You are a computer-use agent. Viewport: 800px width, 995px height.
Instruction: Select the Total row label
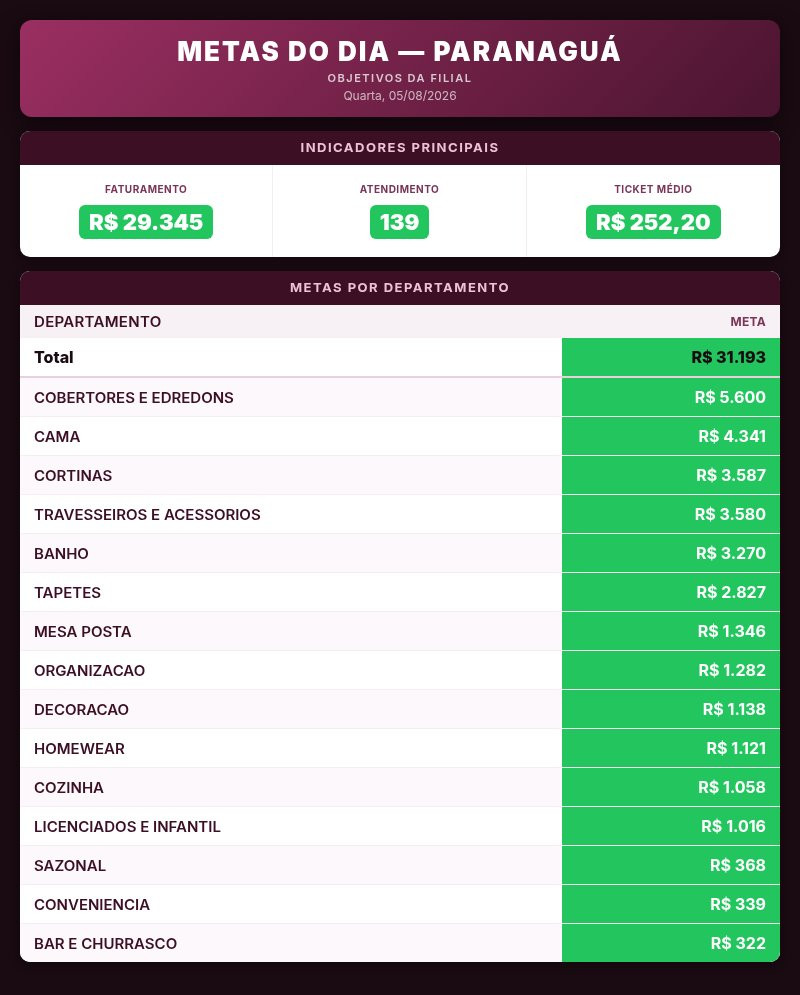coord(54,357)
